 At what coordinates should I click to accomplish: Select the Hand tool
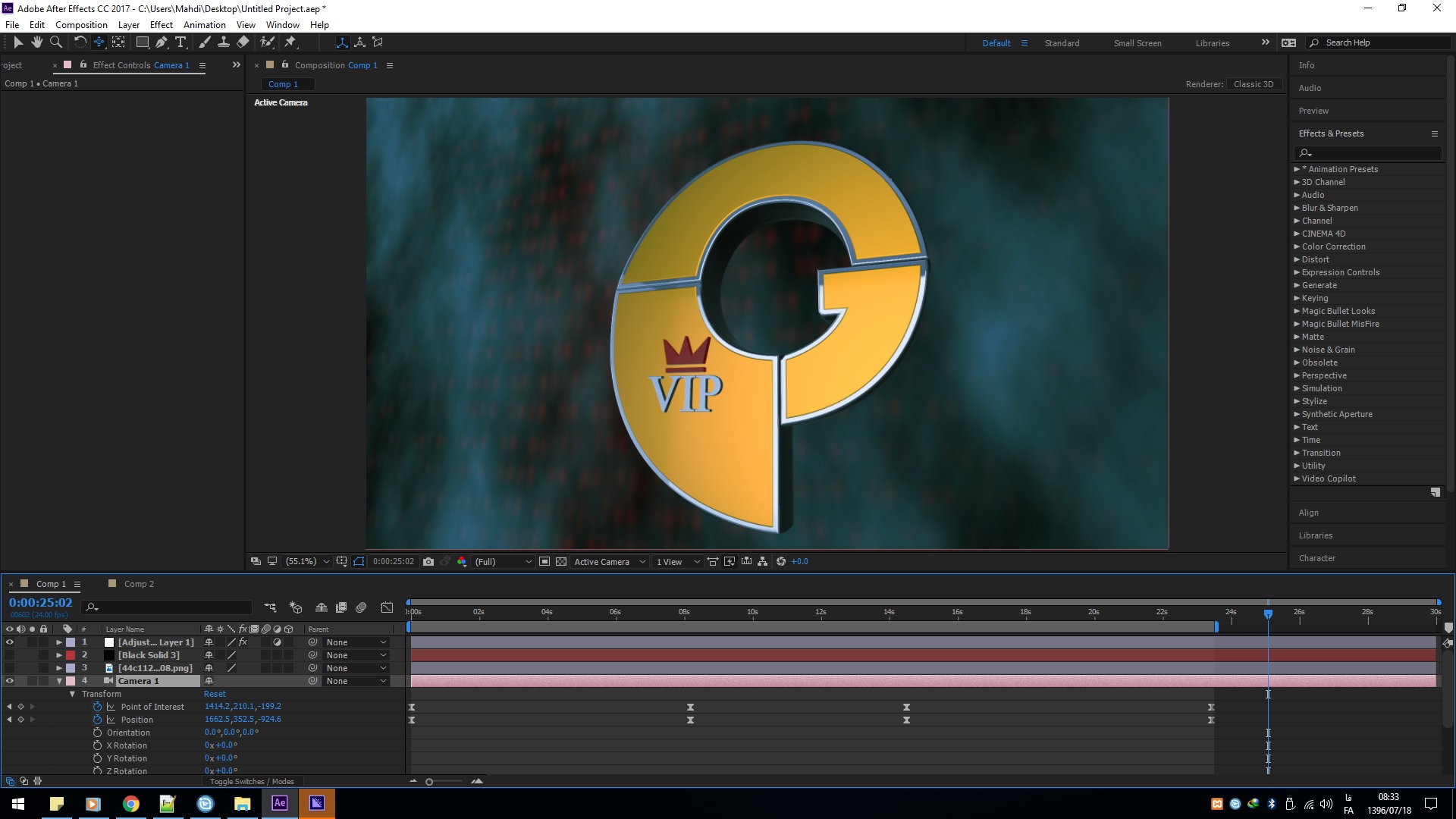tap(36, 42)
